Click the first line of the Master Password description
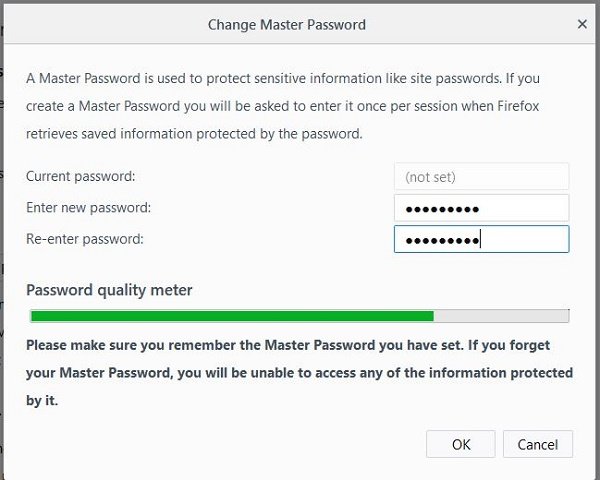 (x=283, y=78)
